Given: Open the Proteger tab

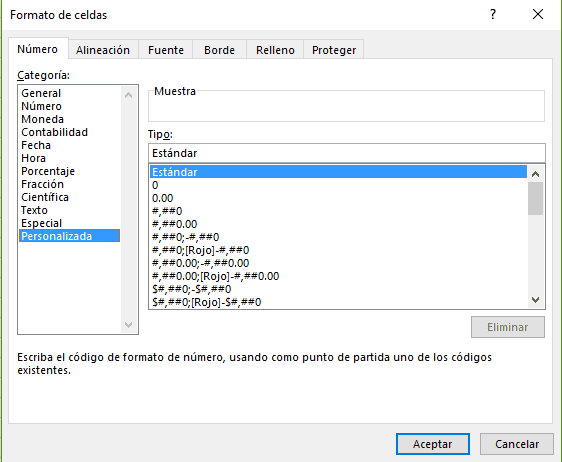Looking at the screenshot, I should pyautogui.click(x=334, y=50).
